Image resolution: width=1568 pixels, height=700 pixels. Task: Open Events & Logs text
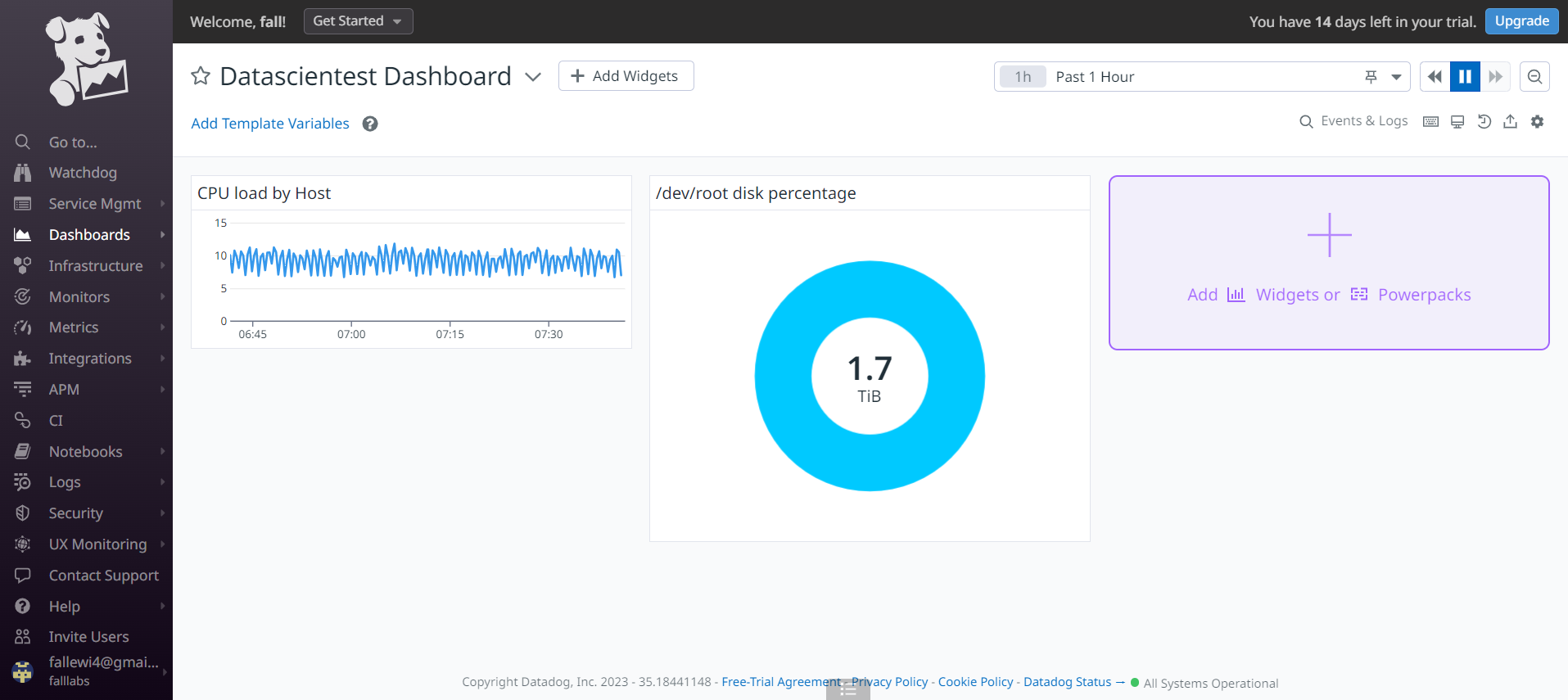1364,121
